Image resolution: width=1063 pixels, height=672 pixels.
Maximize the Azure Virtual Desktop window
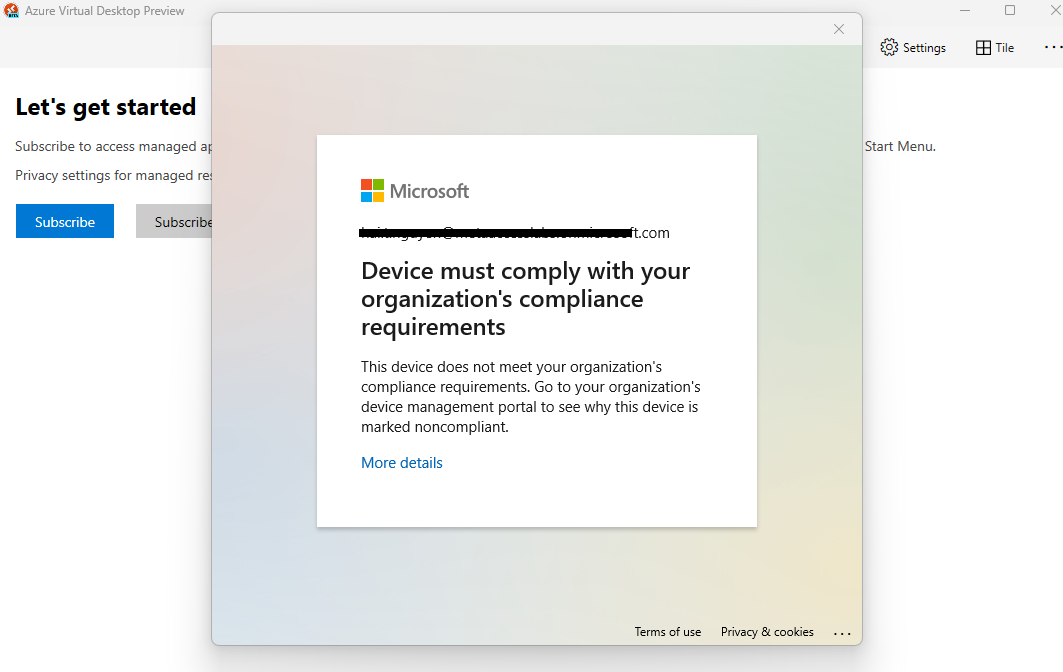click(1010, 10)
